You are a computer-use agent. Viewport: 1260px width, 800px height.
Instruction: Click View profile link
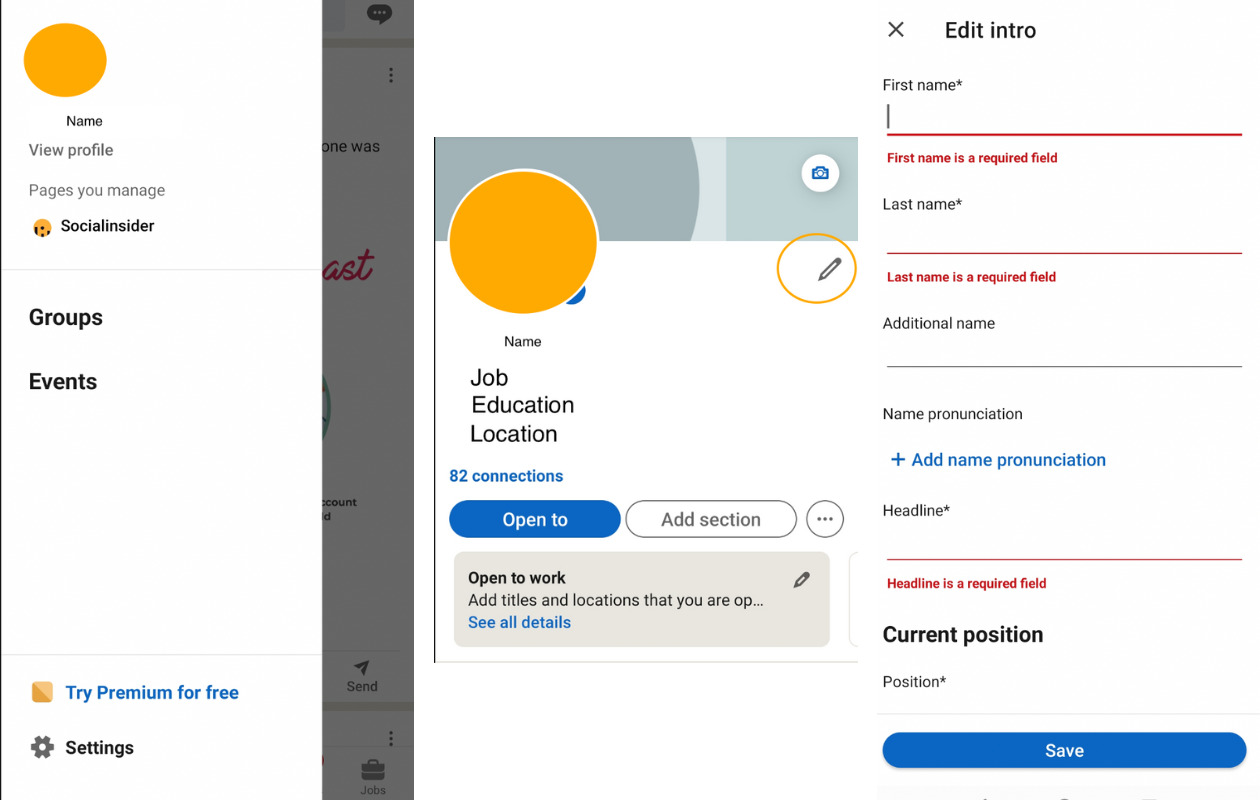[x=71, y=150]
